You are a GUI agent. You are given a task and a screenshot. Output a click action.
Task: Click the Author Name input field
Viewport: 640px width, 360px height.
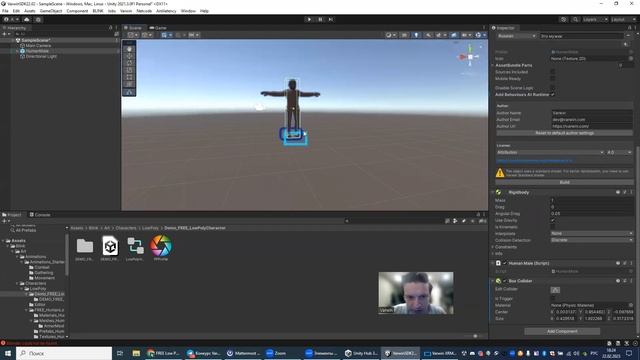[591, 113]
